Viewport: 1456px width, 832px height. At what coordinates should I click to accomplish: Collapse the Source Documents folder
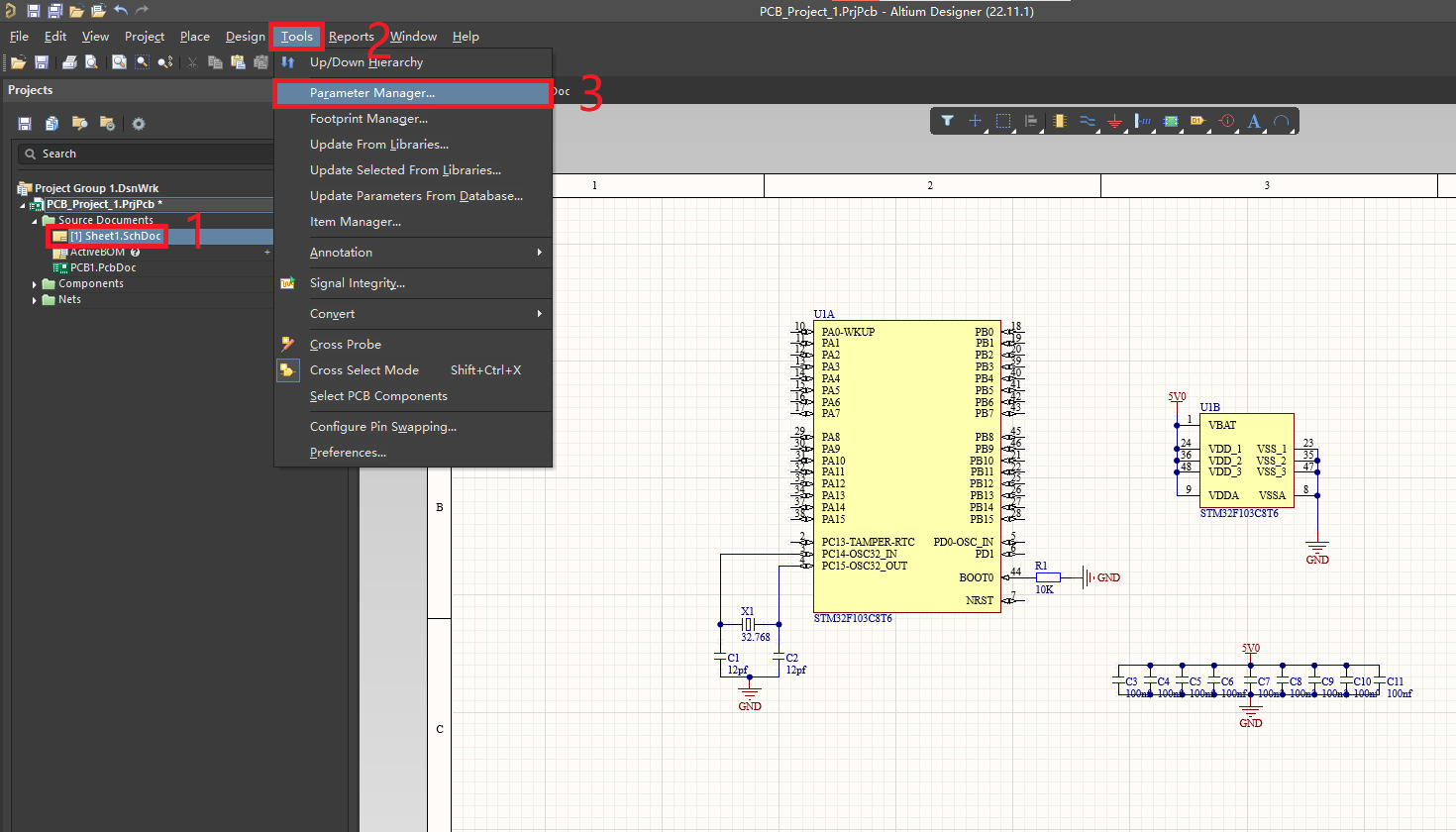tap(35, 221)
